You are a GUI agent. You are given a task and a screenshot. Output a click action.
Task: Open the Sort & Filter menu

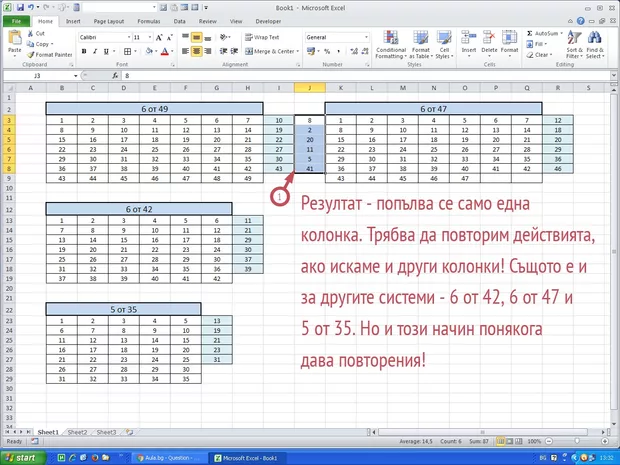click(574, 45)
